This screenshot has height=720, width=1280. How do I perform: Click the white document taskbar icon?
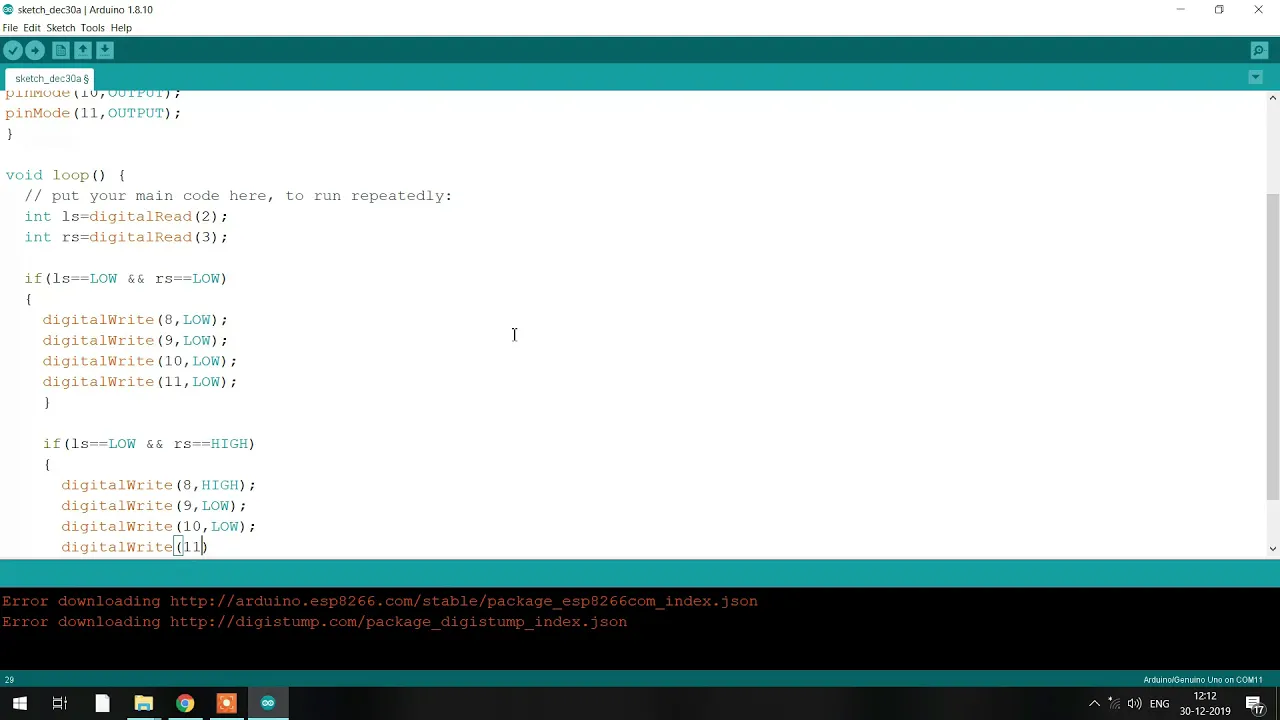[102, 703]
